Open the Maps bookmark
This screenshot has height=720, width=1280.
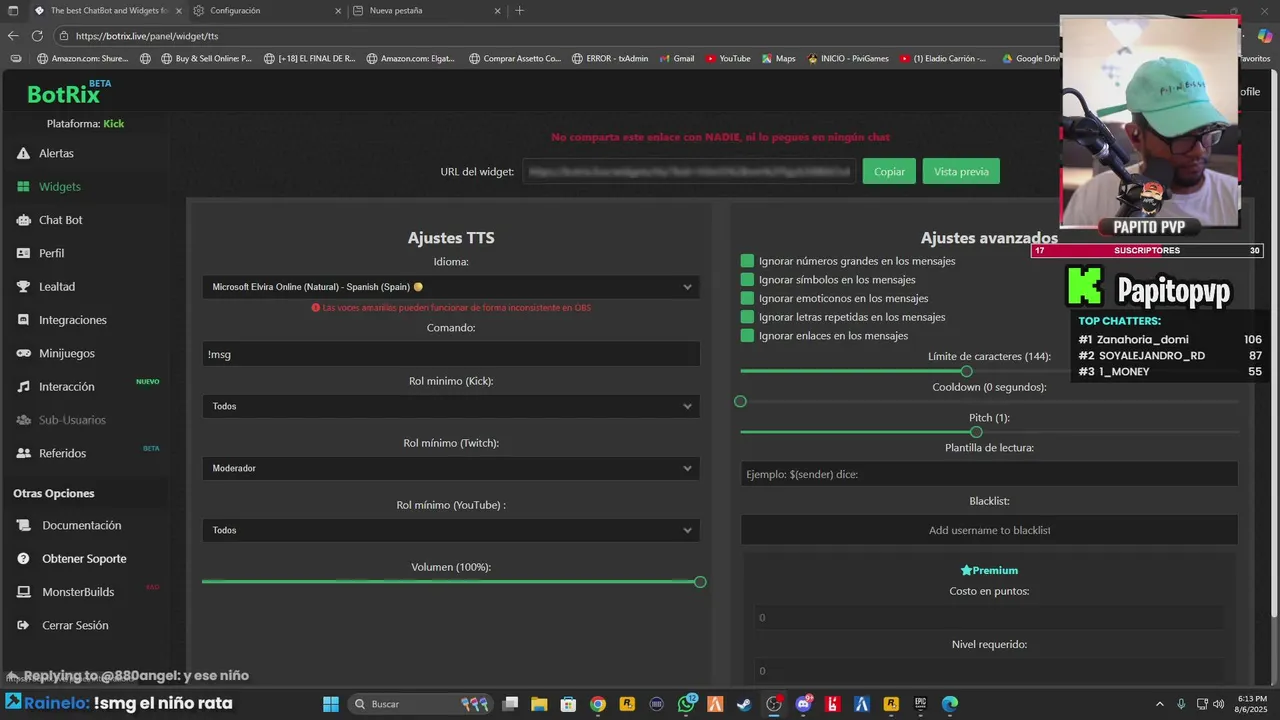click(x=777, y=58)
